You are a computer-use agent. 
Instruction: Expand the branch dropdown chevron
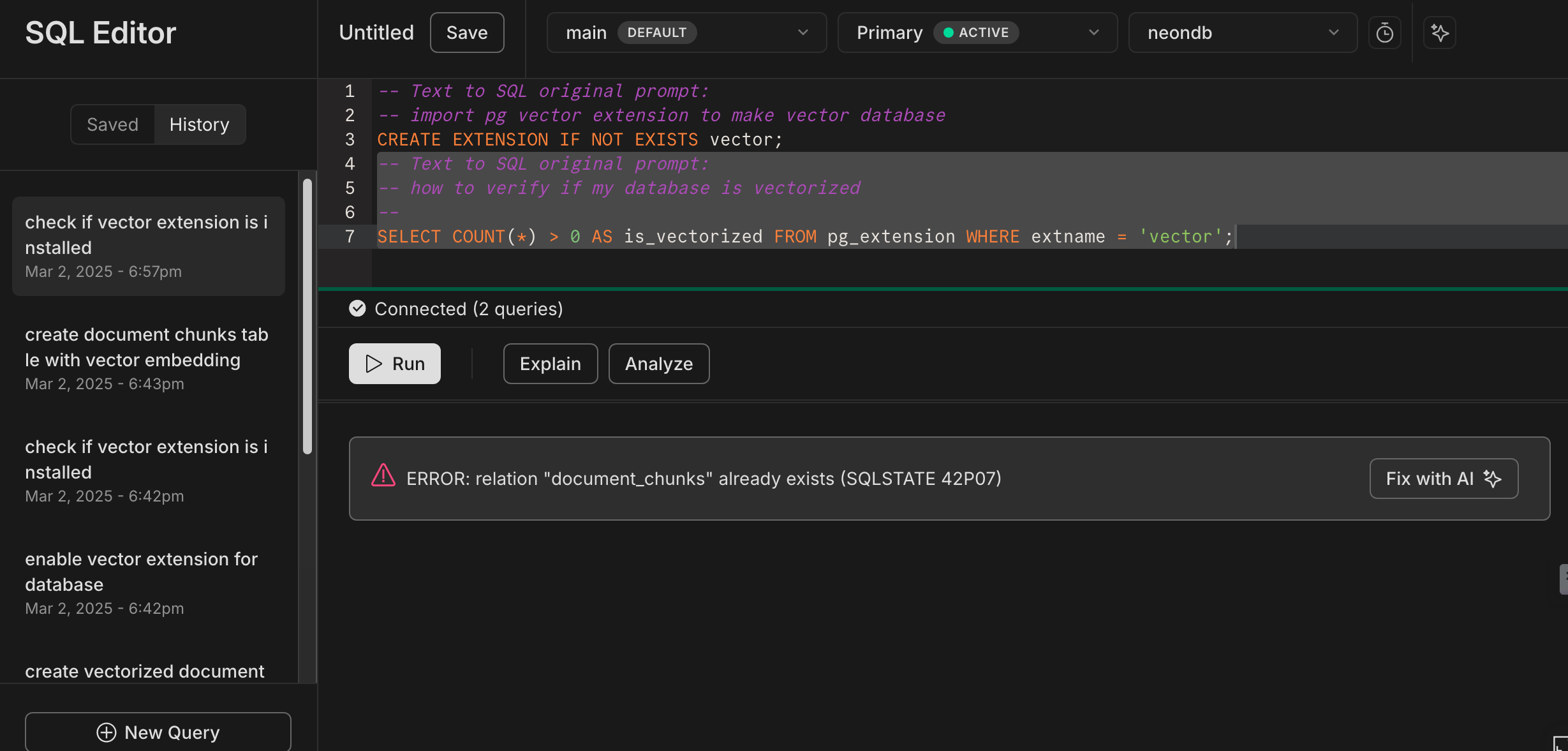(x=803, y=33)
